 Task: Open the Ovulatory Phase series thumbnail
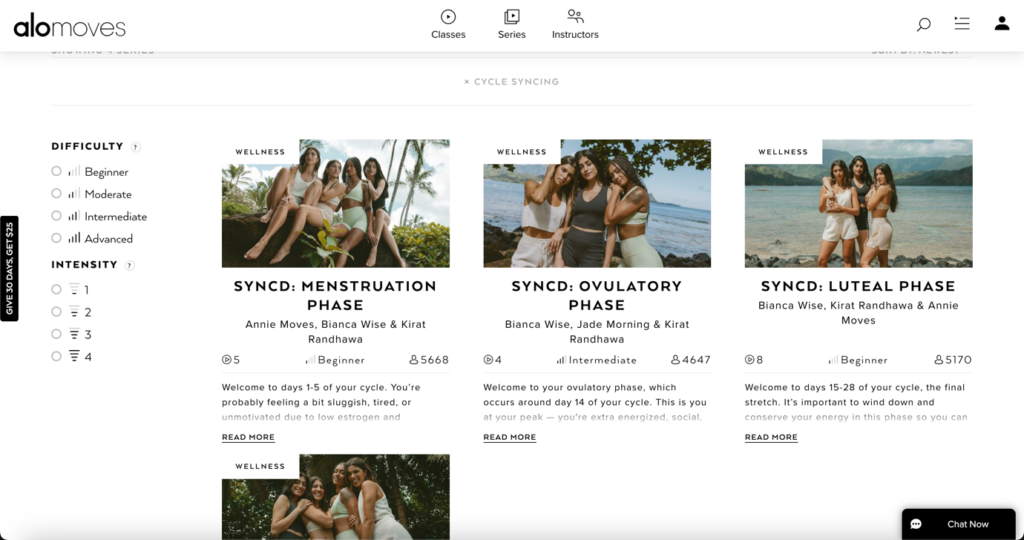(x=597, y=203)
